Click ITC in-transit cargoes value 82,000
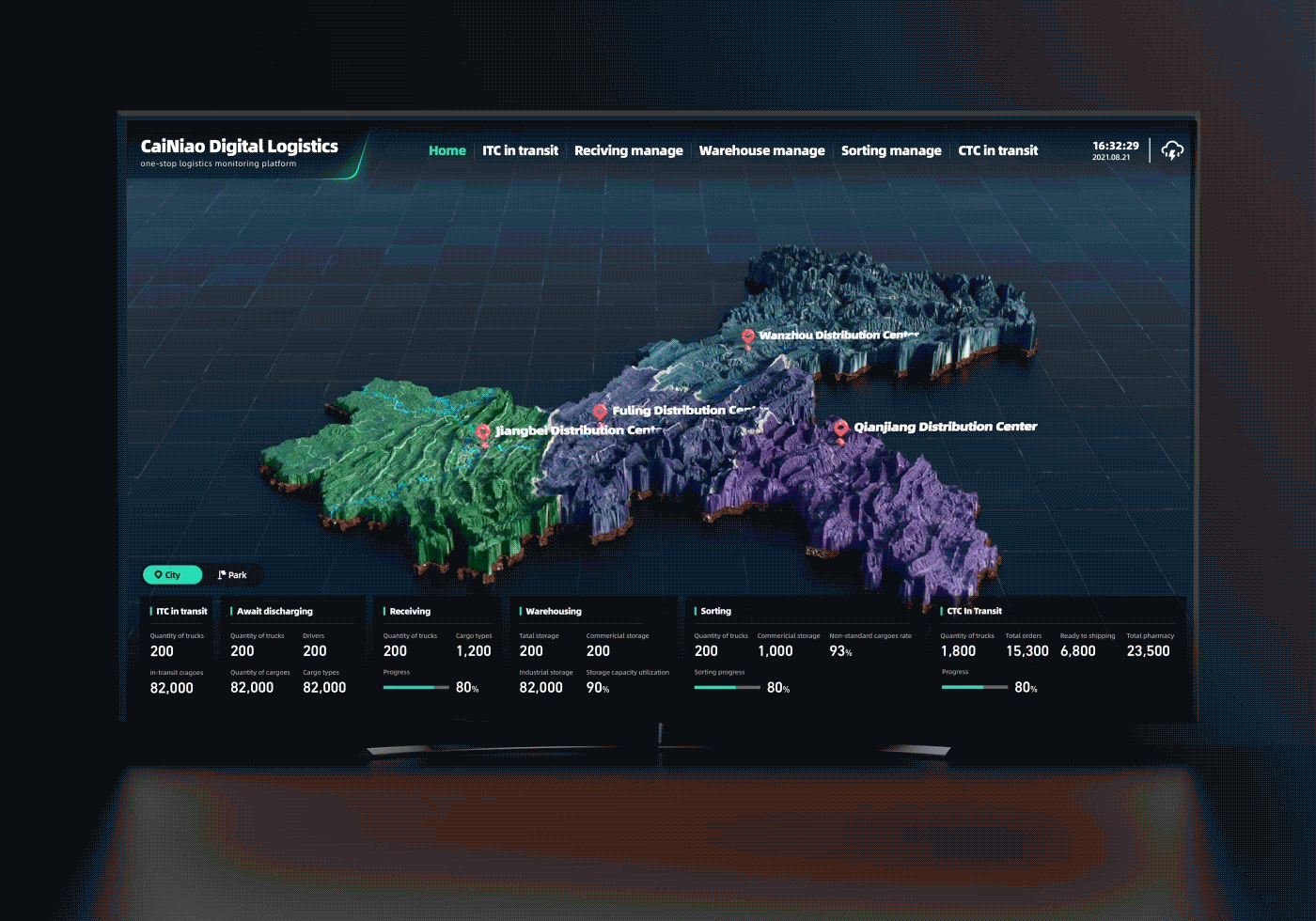Viewport: 1316px width, 921px height. [x=172, y=688]
